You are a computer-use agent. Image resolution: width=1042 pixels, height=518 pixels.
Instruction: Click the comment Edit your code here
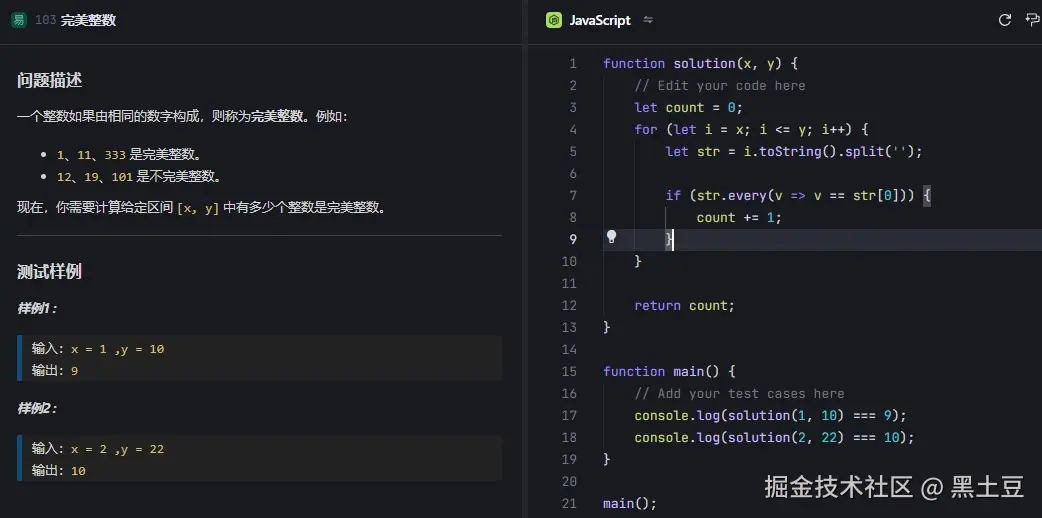(x=720, y=86)
